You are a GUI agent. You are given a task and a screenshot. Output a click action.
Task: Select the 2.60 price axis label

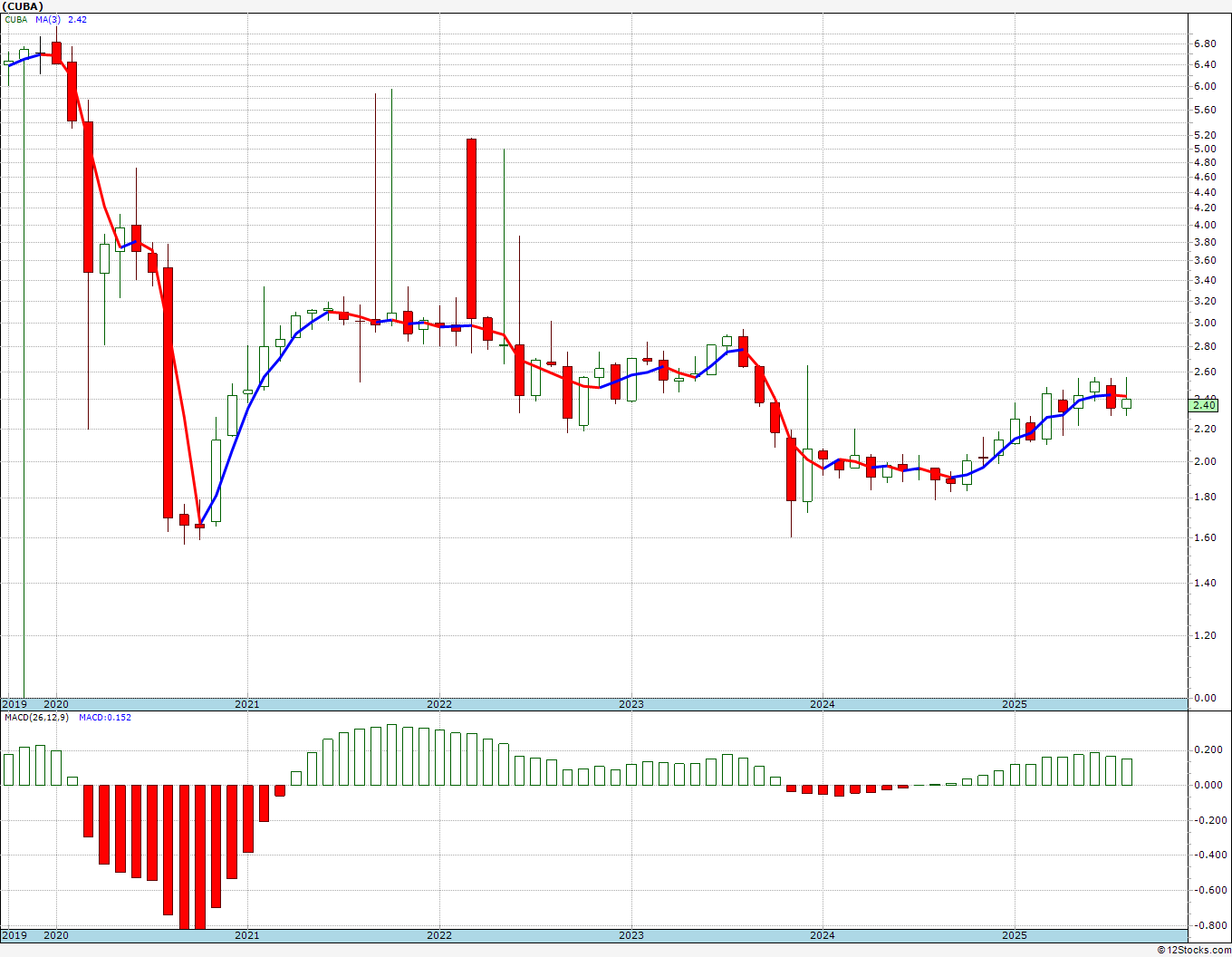tap(1204, 372)
